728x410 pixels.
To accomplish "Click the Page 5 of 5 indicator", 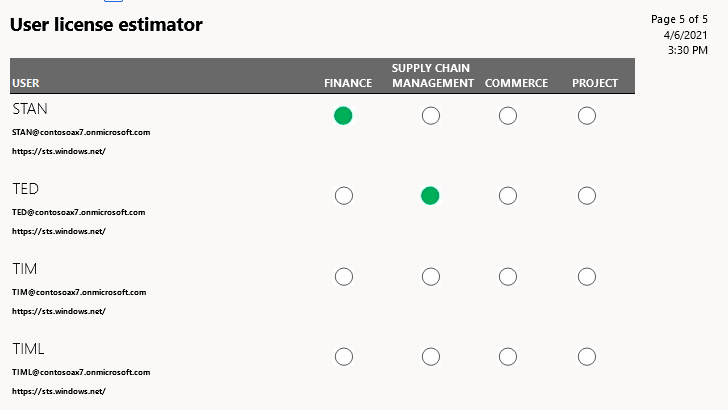I will (679, 19).
